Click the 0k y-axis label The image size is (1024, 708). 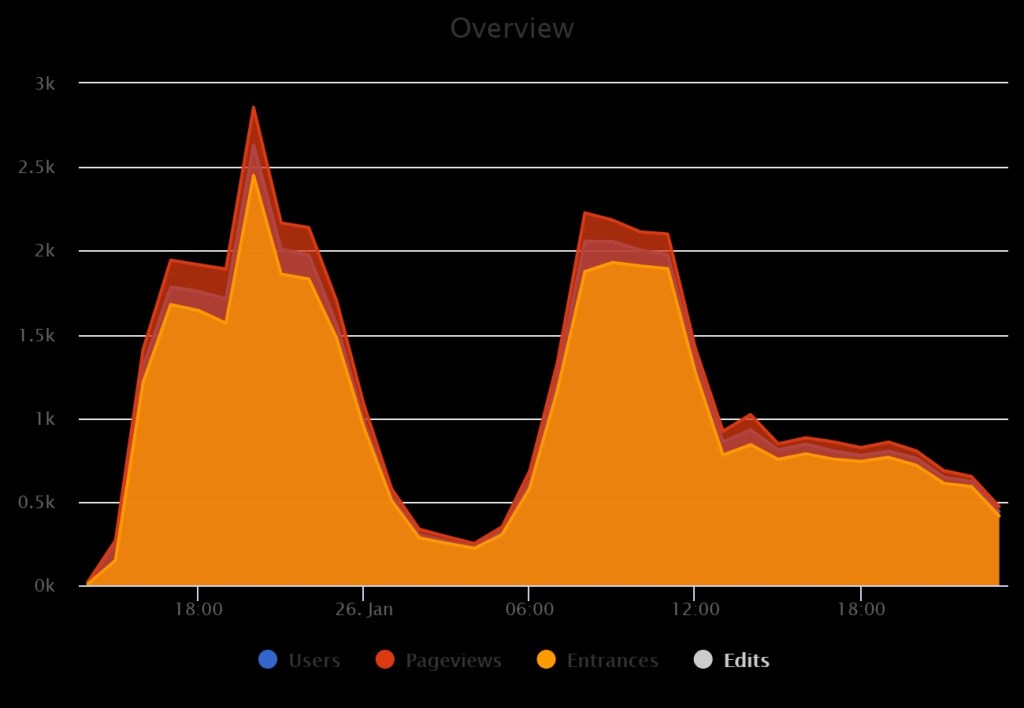43,586
